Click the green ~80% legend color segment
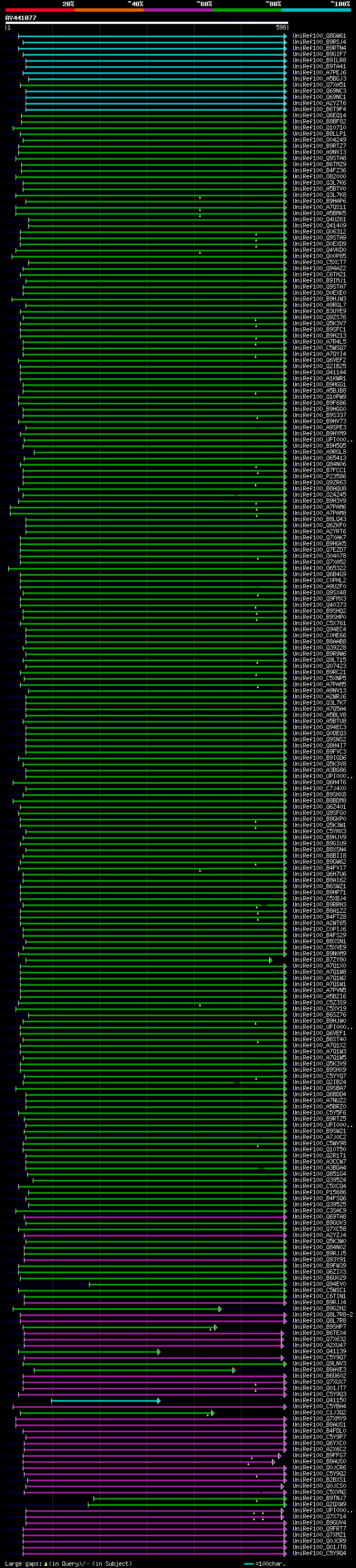This screenshot has width=356, height=1568. click(247, 10)
